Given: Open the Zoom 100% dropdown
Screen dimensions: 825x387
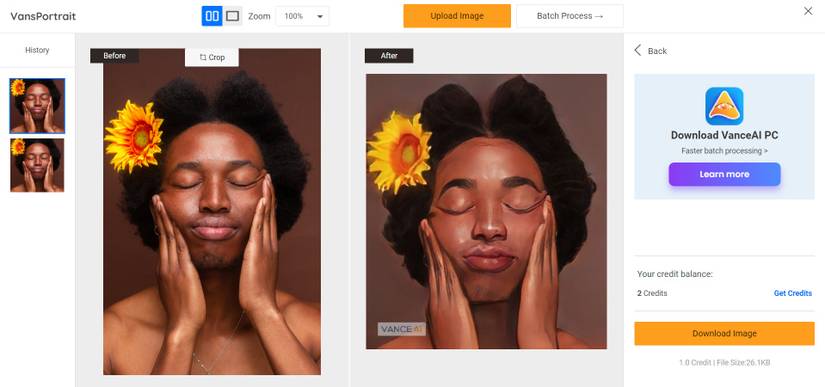Looking at the screenshot, I should [303, 16].
